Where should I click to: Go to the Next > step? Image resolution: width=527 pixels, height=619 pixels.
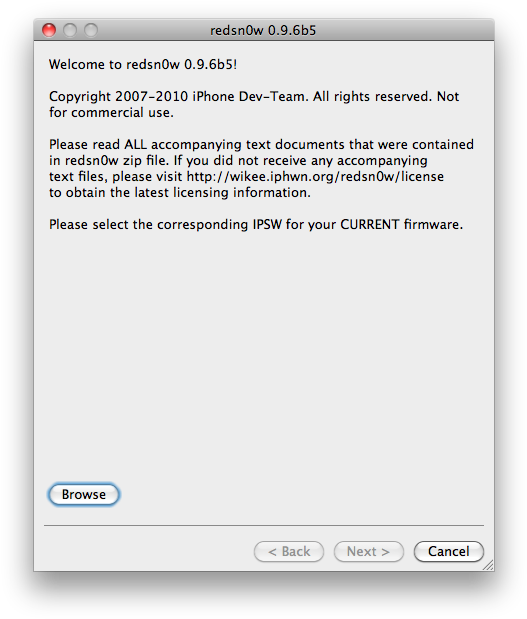(x=368, y=551)
